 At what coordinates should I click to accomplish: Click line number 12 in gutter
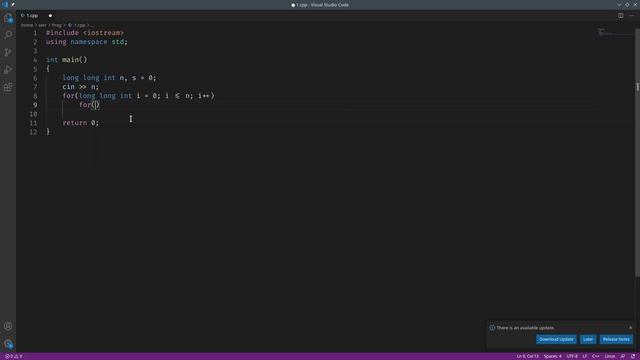(x=33, y=132)
